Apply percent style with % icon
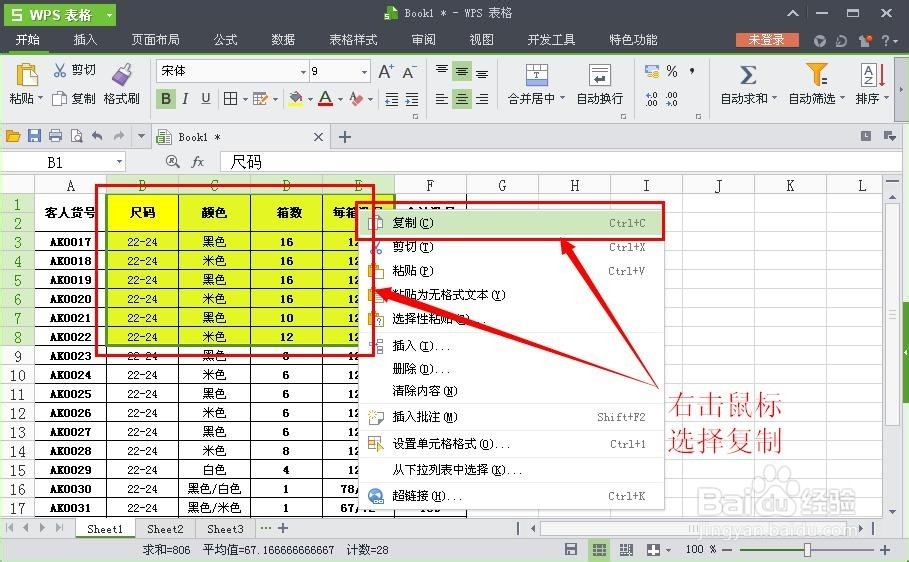The image size is (909, 562). click(672, 71)
